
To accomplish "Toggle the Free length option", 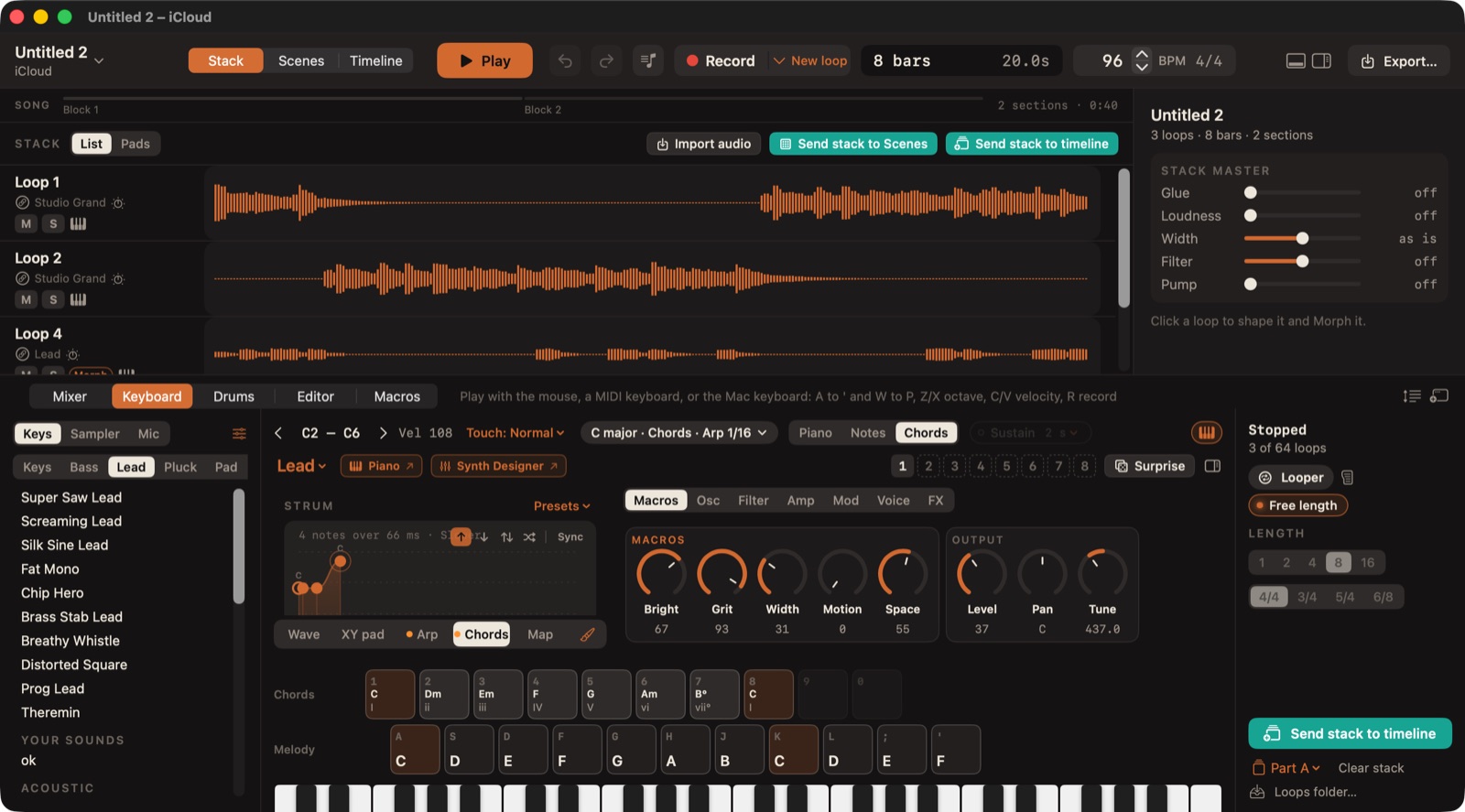I will [x=1297, y=505].
